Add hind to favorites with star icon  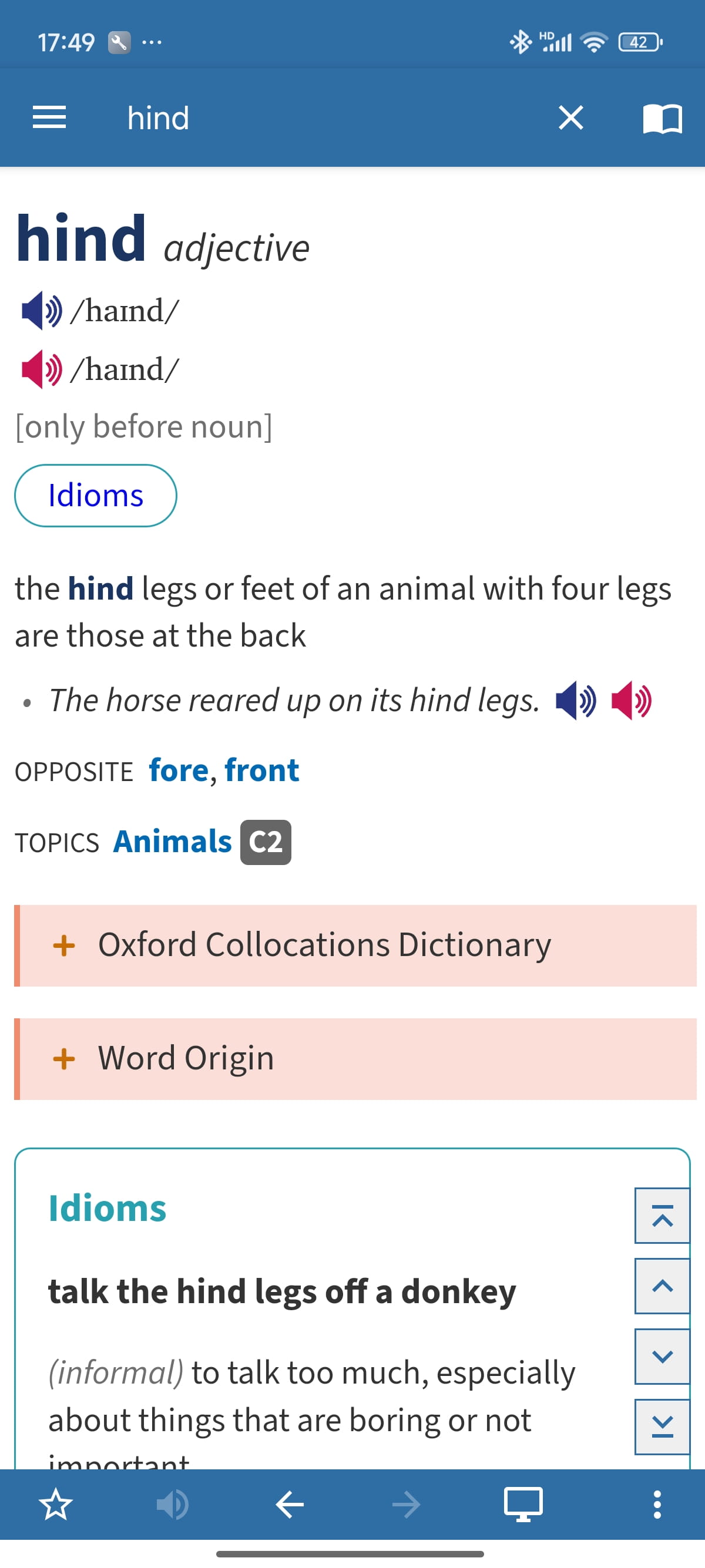click(x=55, y=1505)
